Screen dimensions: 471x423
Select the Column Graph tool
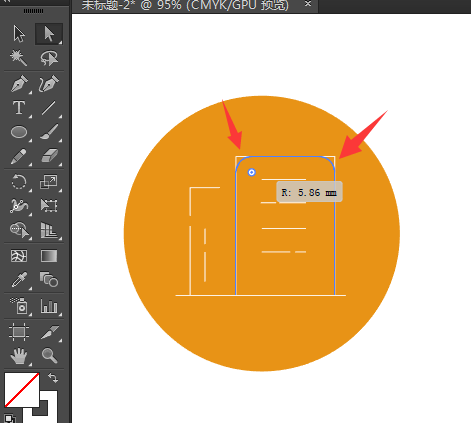49,306
